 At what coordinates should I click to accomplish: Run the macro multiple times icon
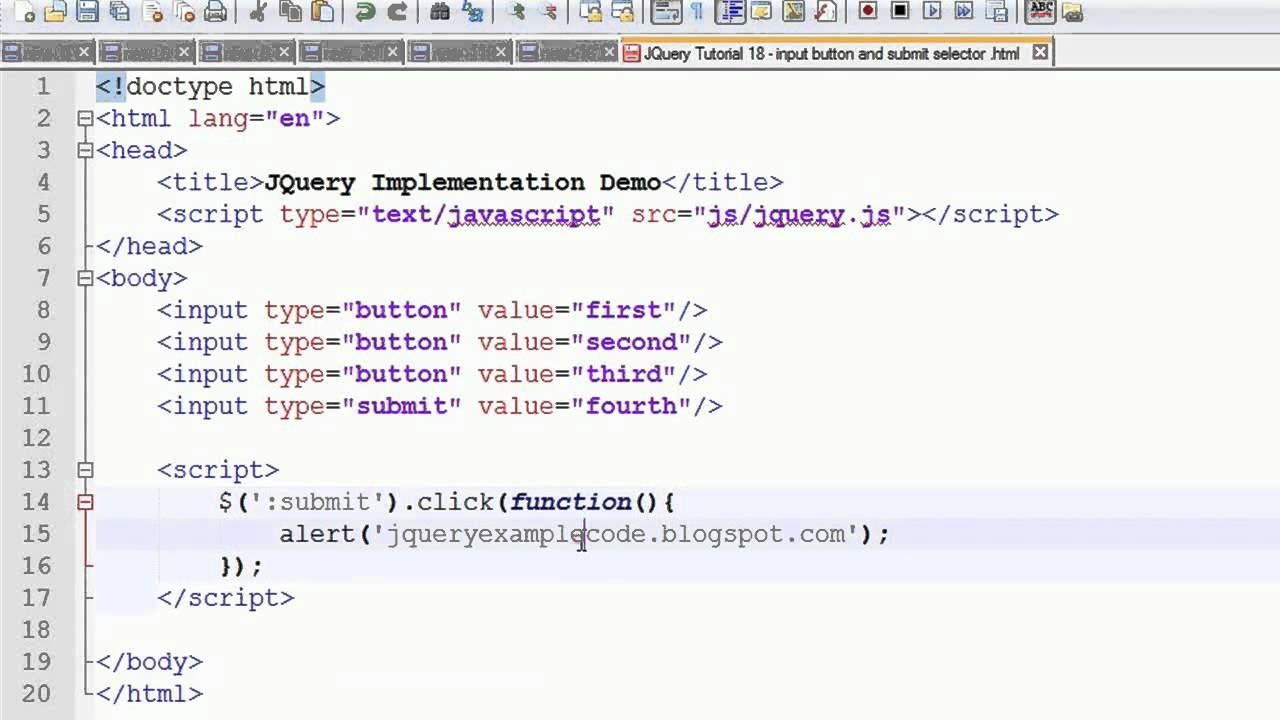click(964, 11)
